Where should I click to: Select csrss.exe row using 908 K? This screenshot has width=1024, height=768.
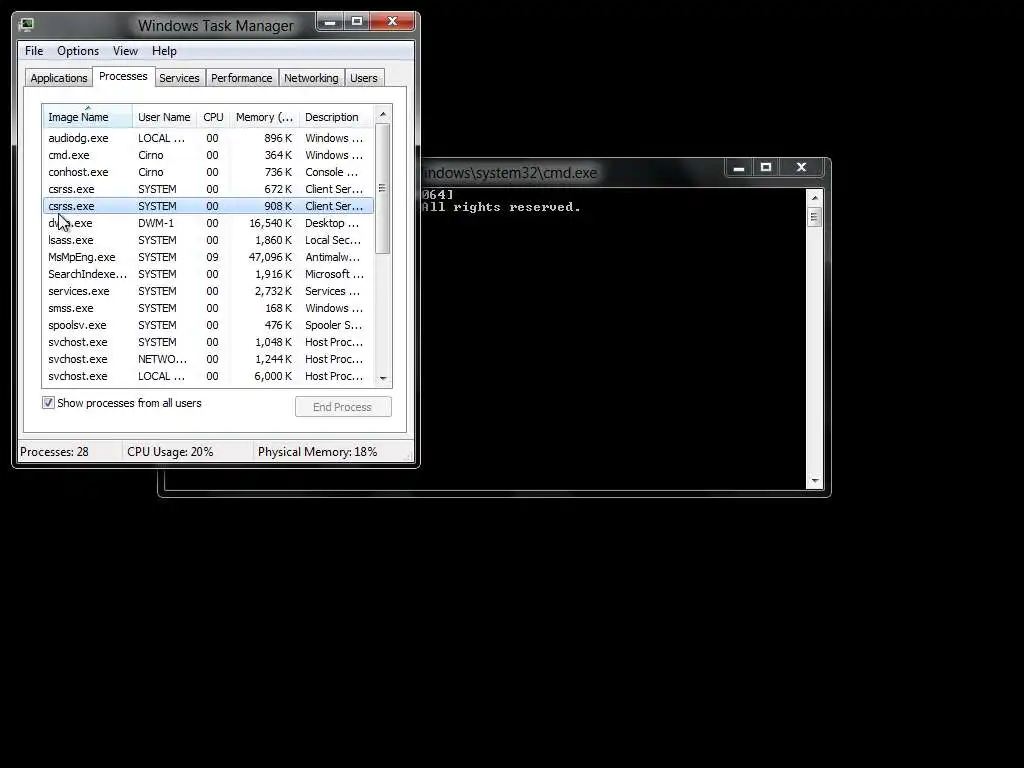click(x=208, y=206)
